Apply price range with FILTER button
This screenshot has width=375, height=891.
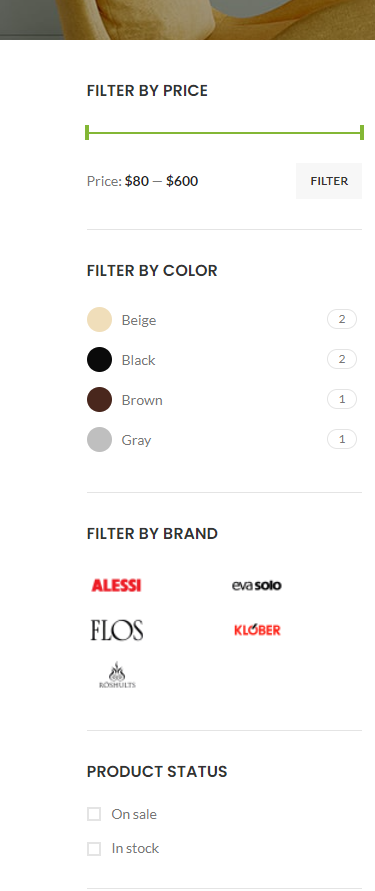coord(329,181)
